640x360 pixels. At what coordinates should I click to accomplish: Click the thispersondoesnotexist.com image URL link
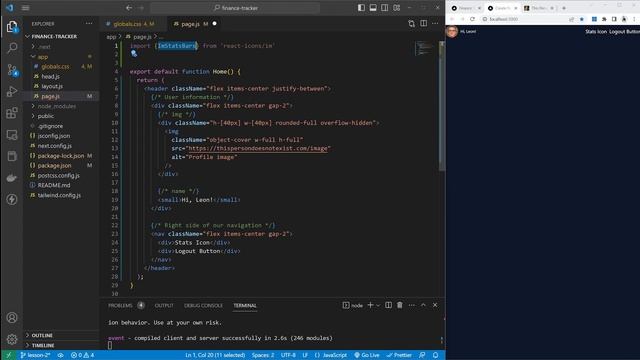pyautogui.click(x=258, y=148)
